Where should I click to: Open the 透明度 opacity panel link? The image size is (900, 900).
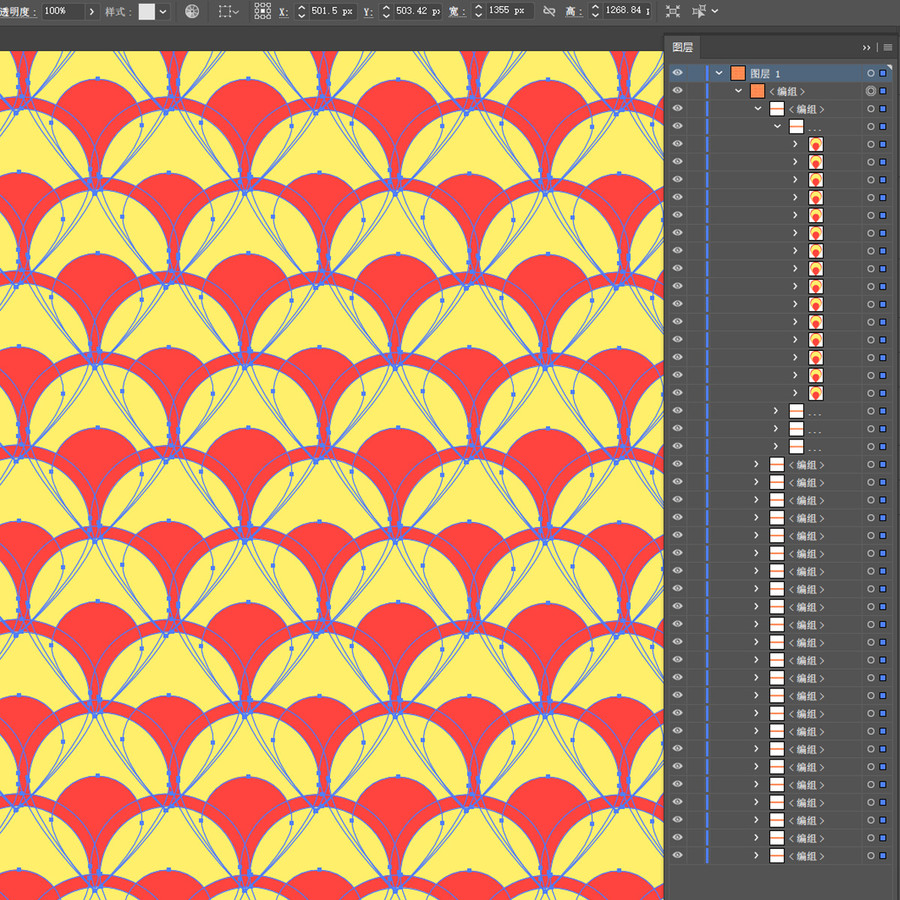tap(17, 11)
